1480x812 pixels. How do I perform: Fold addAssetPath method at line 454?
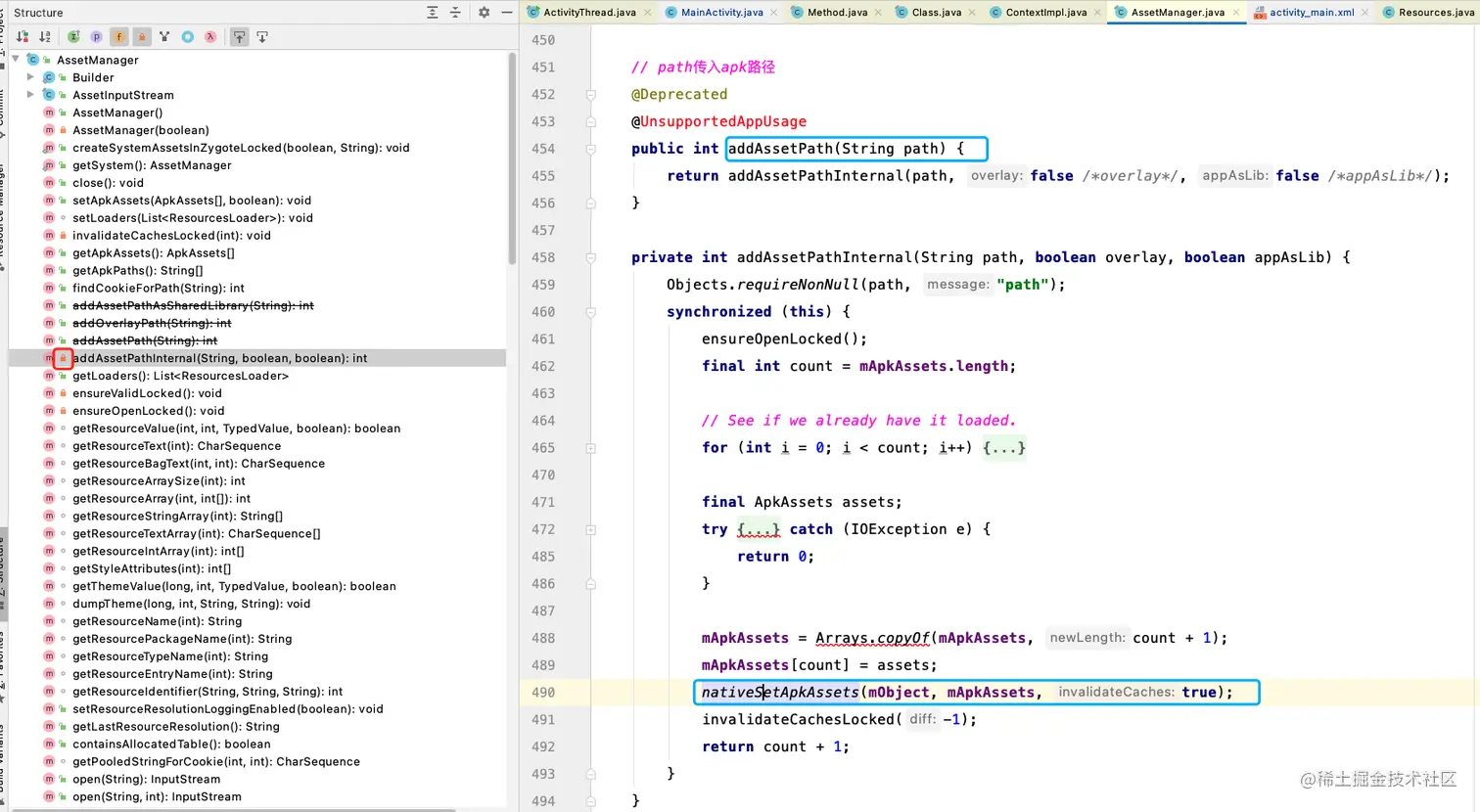(591, 149)
